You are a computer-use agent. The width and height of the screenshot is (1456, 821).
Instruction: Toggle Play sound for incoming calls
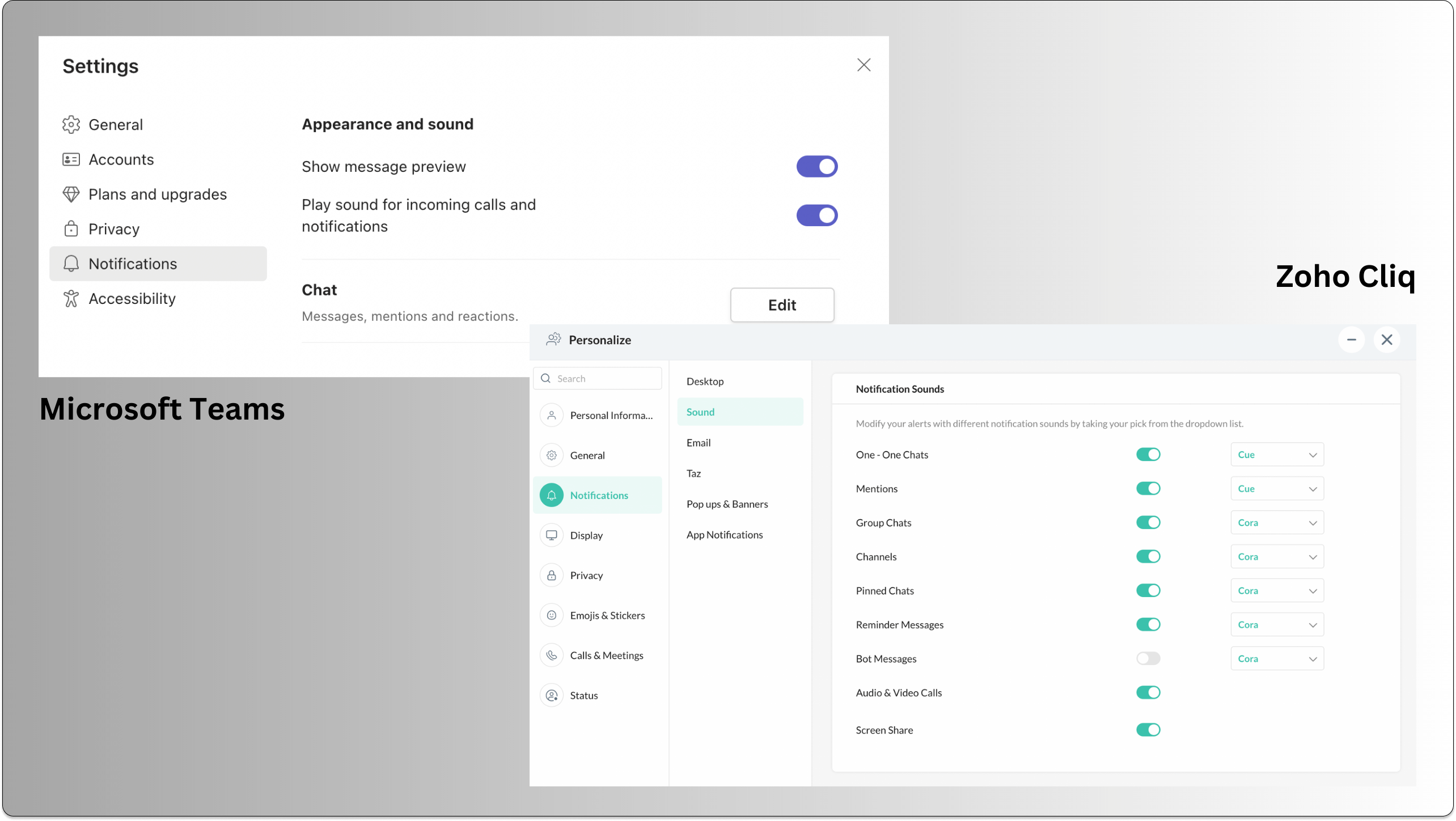tap(817, 215)
